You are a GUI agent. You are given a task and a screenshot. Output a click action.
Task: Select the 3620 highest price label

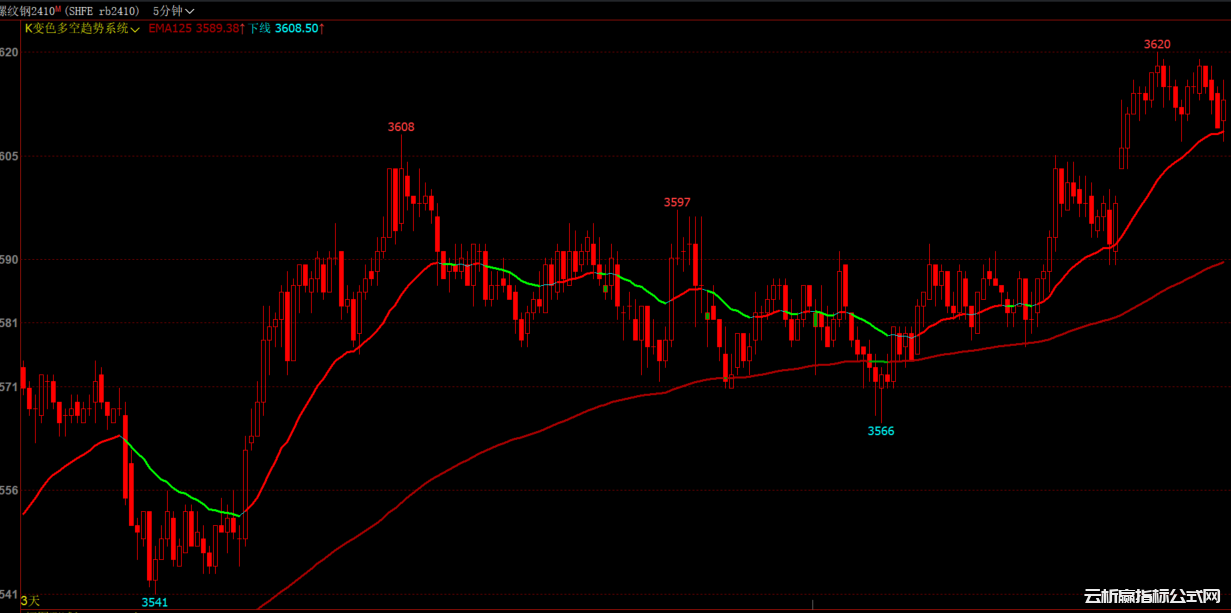(x=1157, y=44)
